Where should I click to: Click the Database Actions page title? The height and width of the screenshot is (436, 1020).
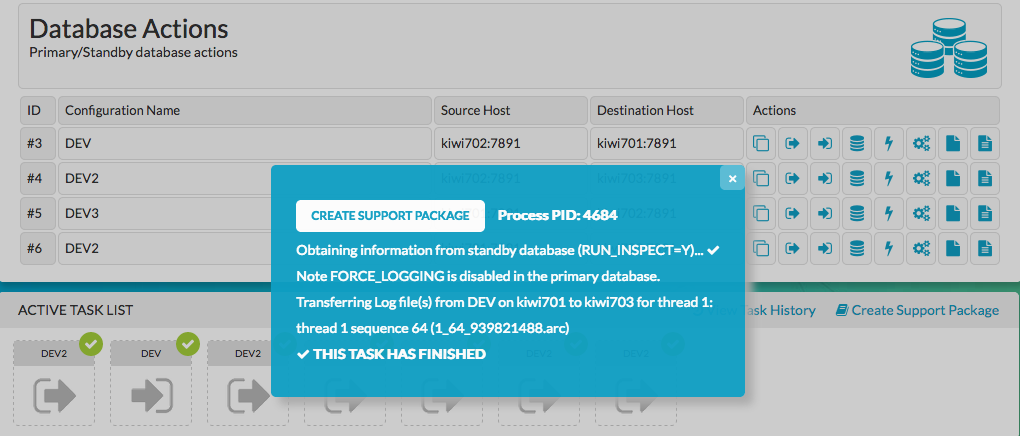pos(129,29)
